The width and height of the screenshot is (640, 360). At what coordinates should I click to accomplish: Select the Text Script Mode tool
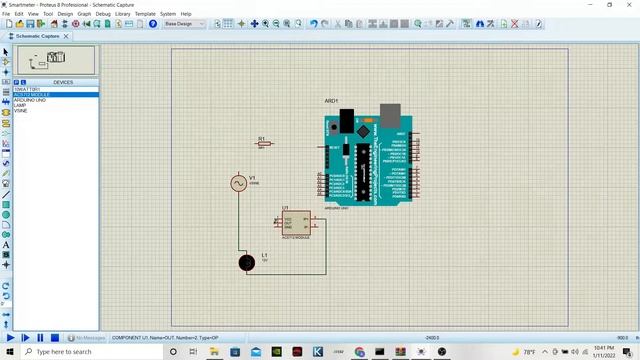coord(6,92)
